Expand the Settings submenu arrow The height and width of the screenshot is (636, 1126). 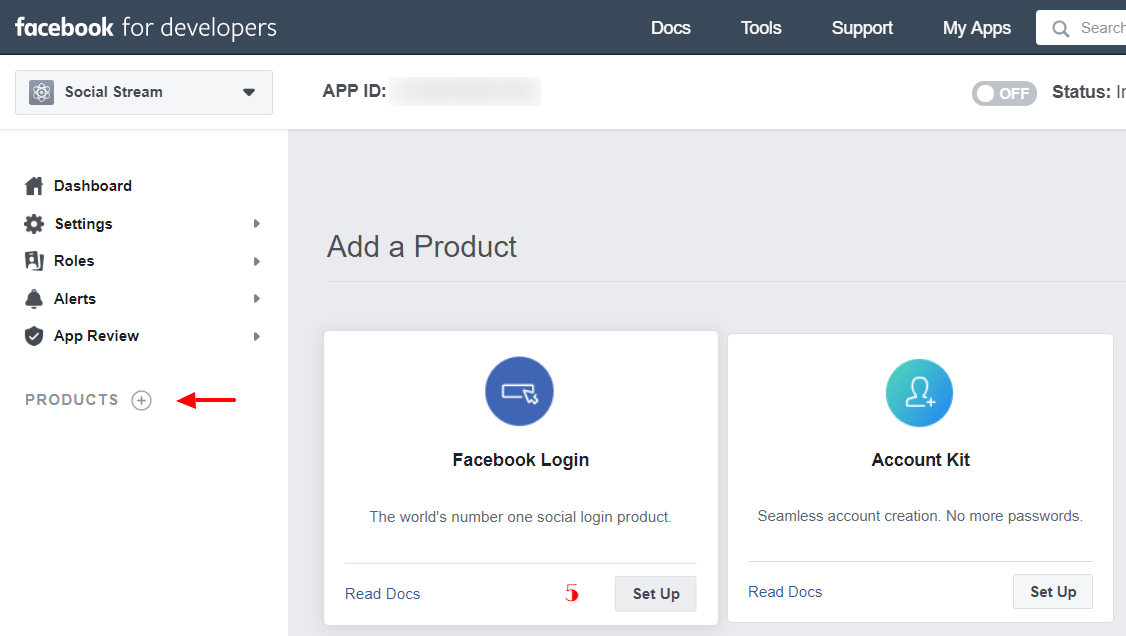click(256, 224)
